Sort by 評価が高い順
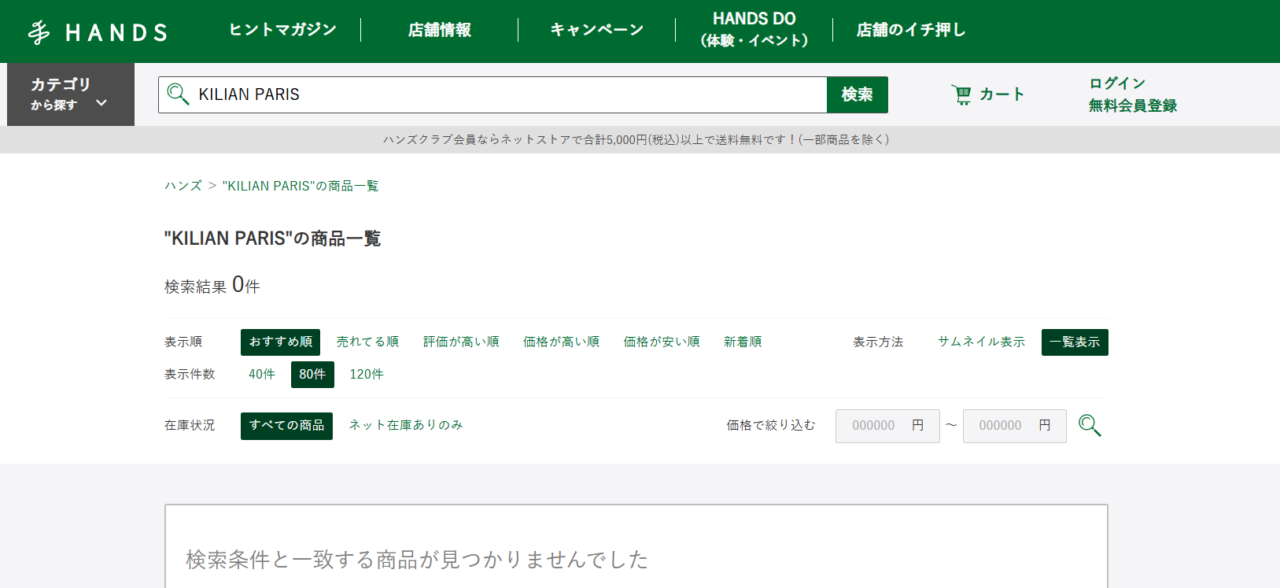This screenshot has height=588, width=1280. click(x=461, y=342)
